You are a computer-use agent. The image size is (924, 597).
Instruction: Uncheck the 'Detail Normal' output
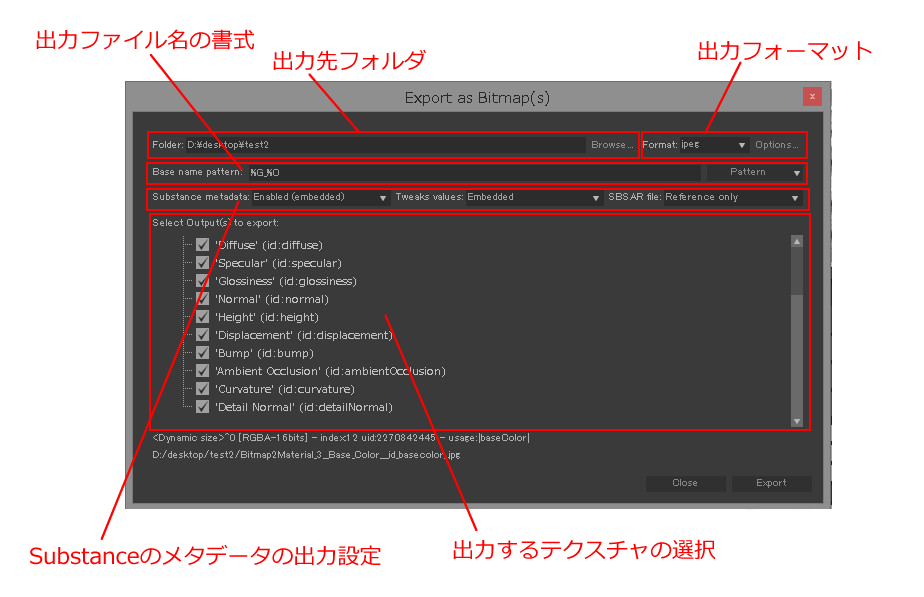tap(203, 407)
